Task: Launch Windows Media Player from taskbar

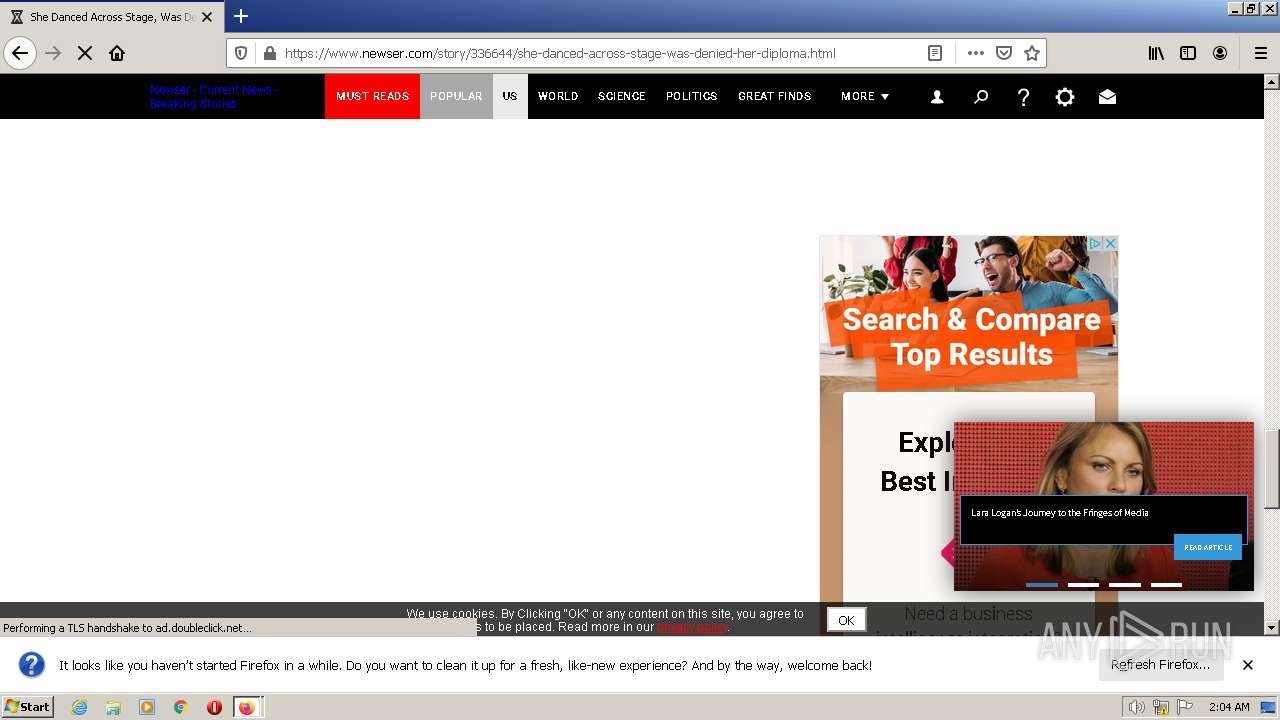Action: coord(147,707)
